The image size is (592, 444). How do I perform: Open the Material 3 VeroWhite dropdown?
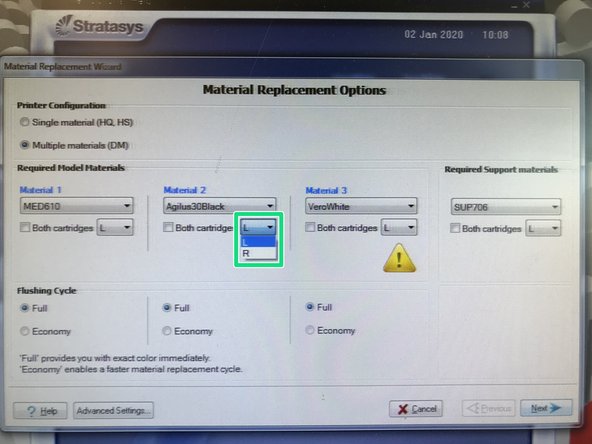(x=361, y=207)
